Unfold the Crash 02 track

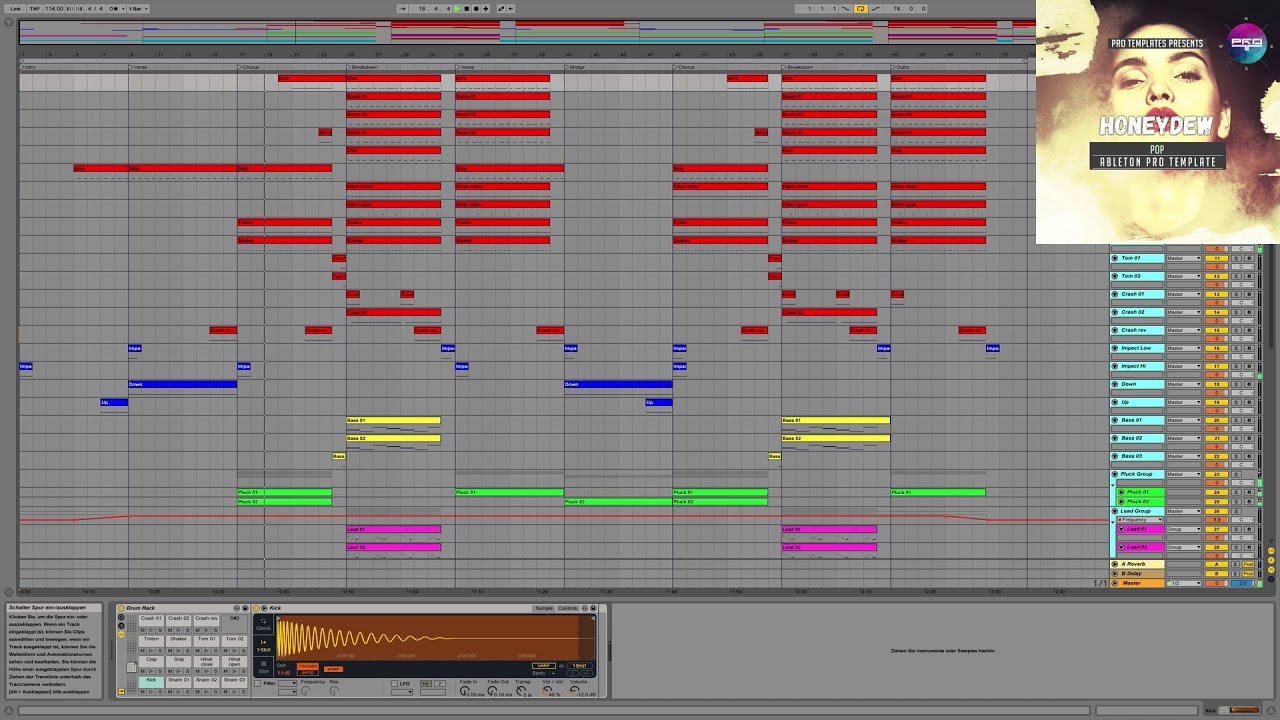tap(1115, 312)
